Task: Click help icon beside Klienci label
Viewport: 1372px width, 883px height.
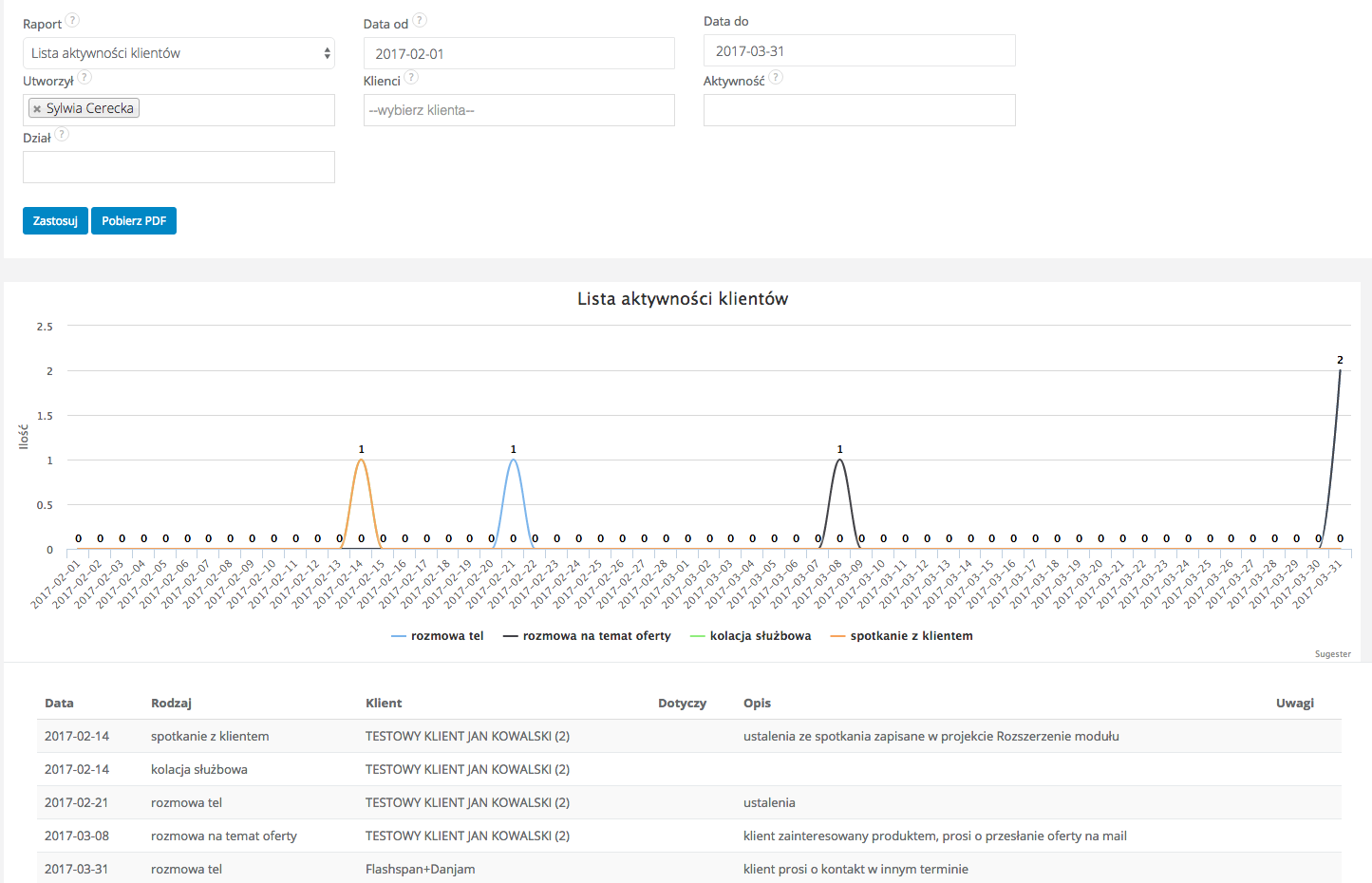Action: (411, 78)
